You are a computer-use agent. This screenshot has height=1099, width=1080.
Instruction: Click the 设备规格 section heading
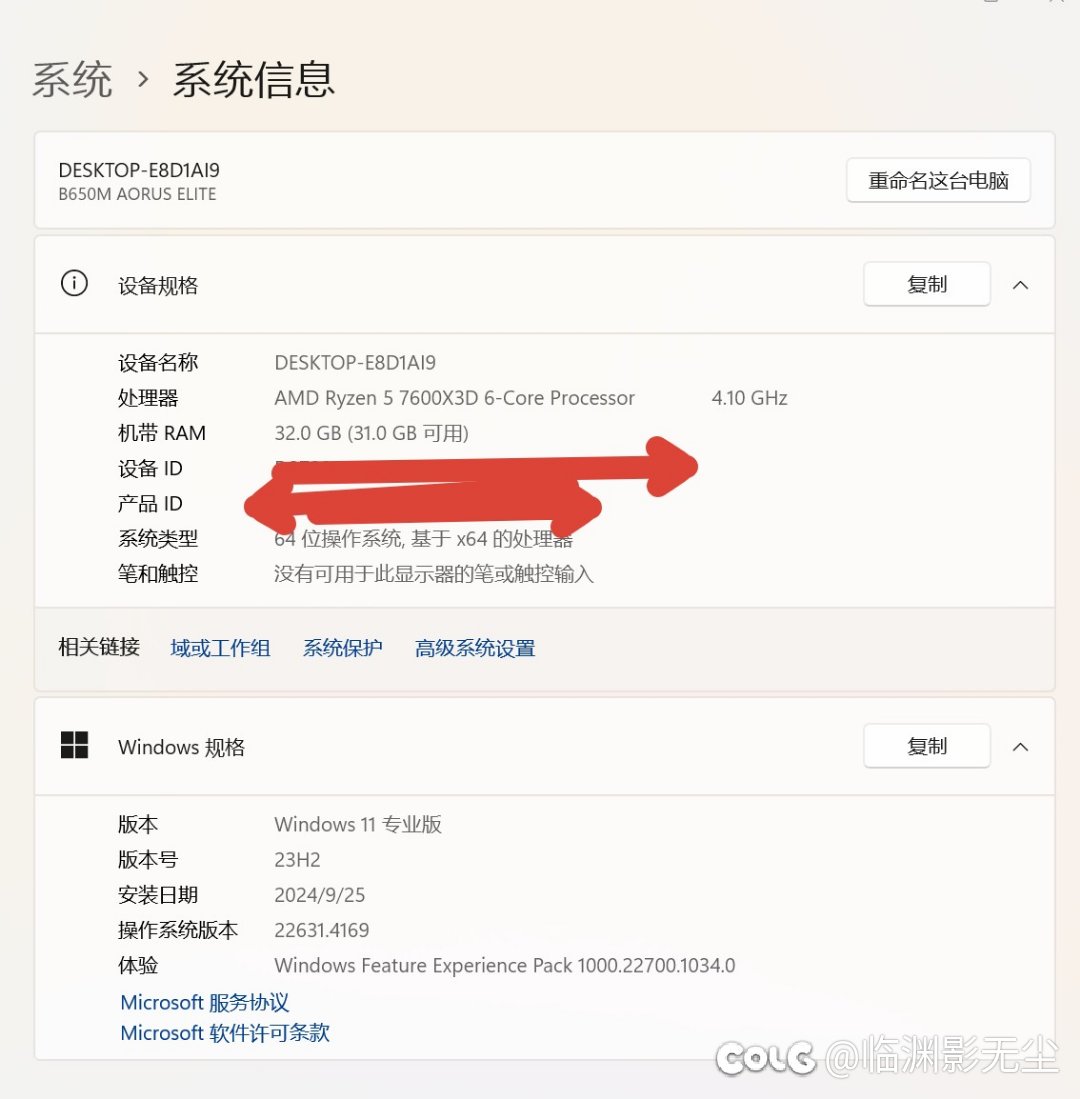point(158,285)
